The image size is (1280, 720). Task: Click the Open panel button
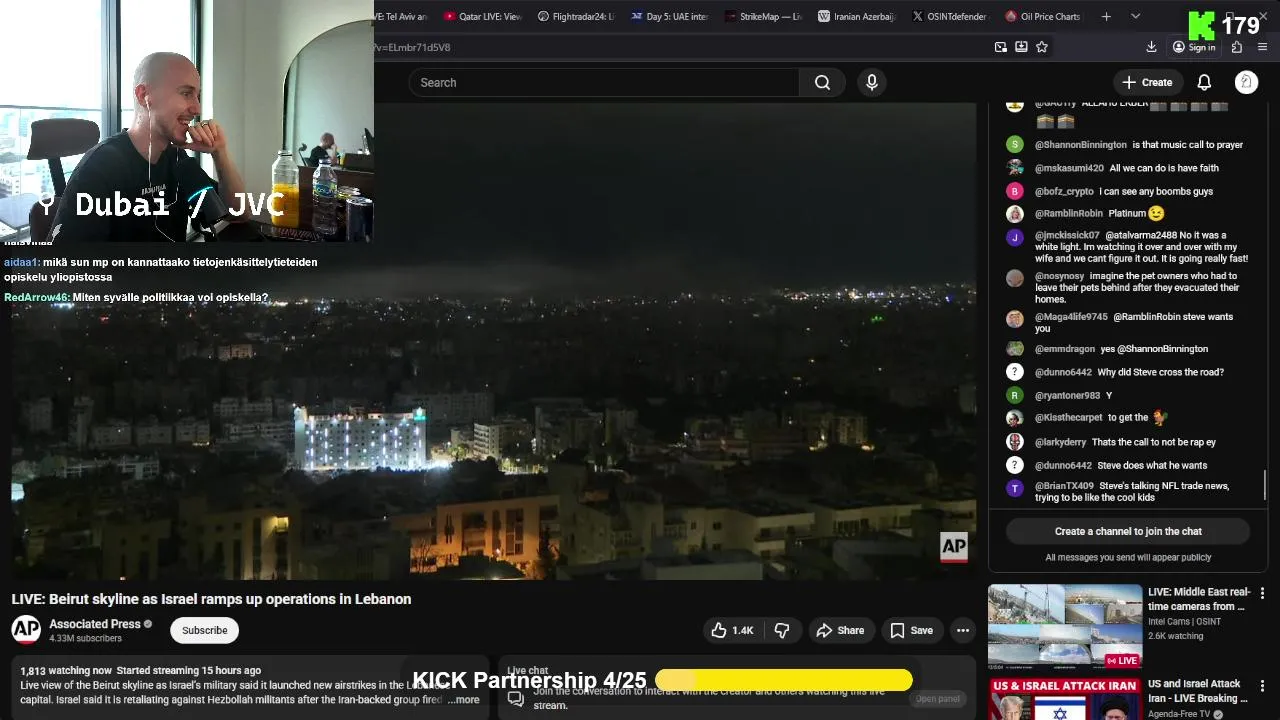[x=938, y=698]
